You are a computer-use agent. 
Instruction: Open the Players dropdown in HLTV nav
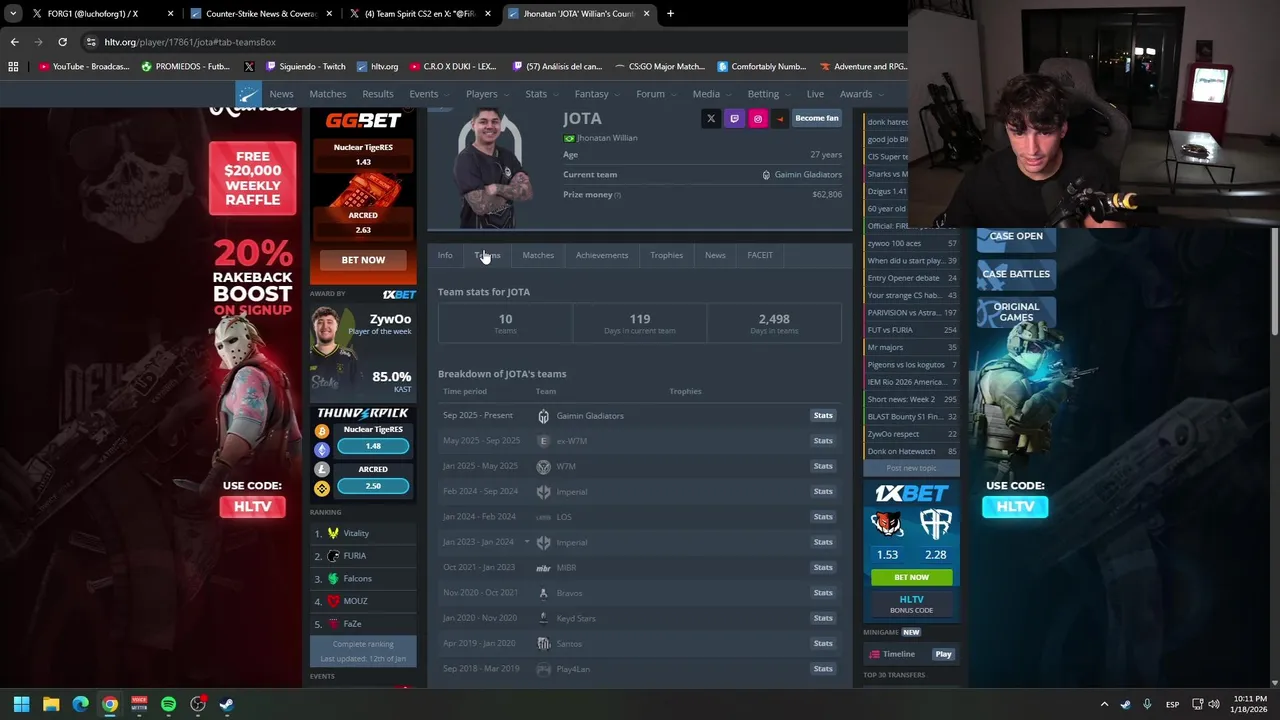coord(486,94)
